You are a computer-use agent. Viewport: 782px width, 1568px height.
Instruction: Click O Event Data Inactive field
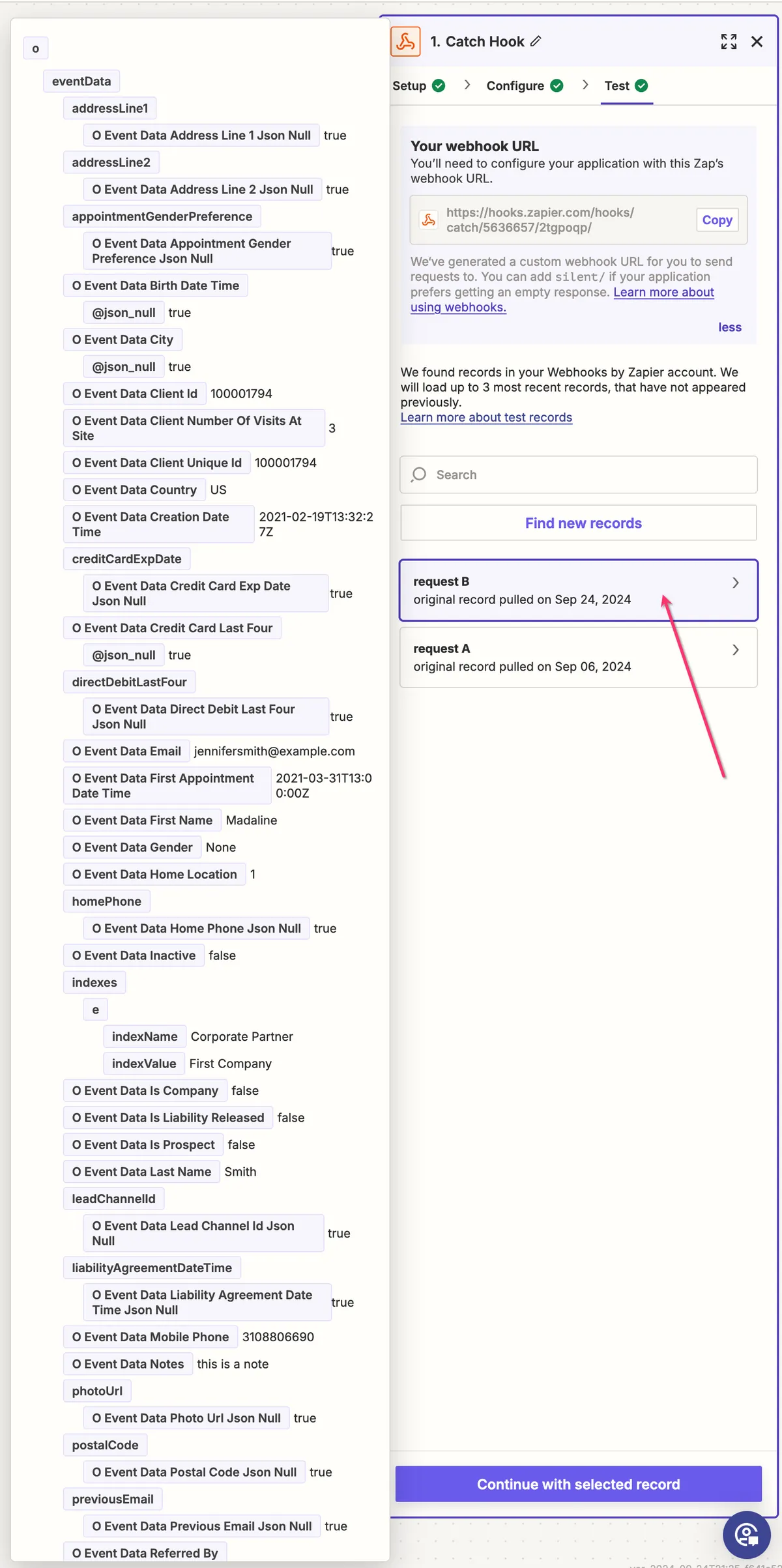(134, 955)
